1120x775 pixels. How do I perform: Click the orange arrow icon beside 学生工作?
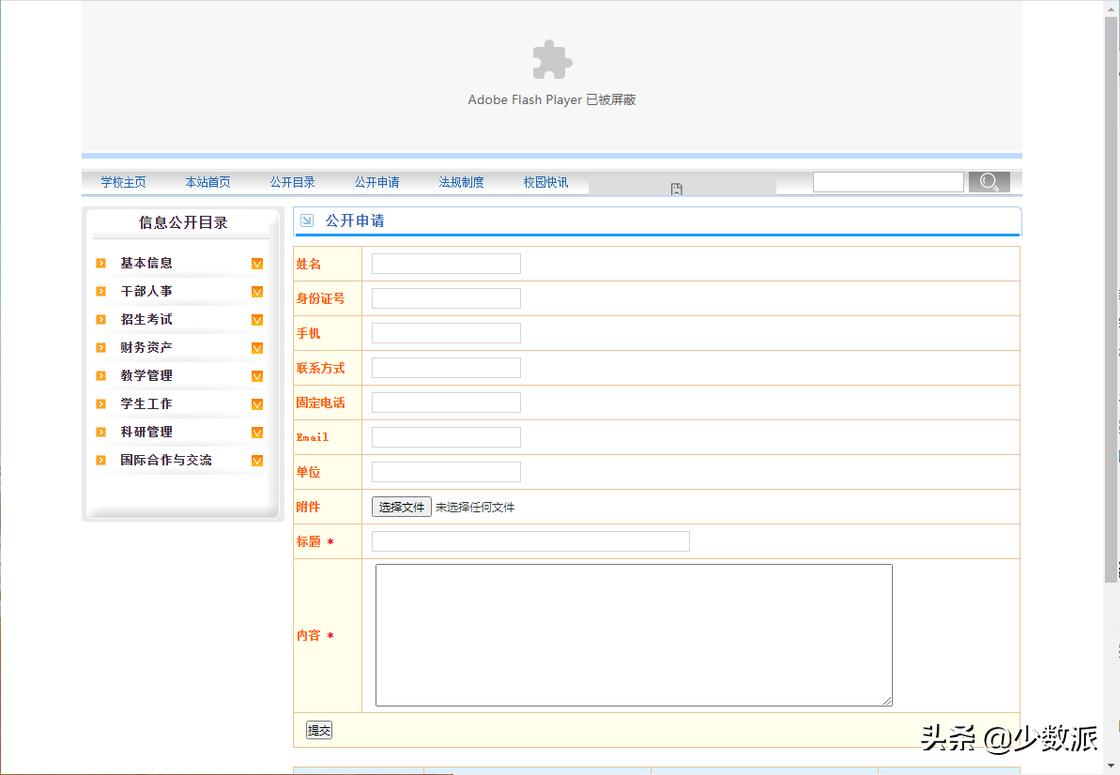point(101,403)
